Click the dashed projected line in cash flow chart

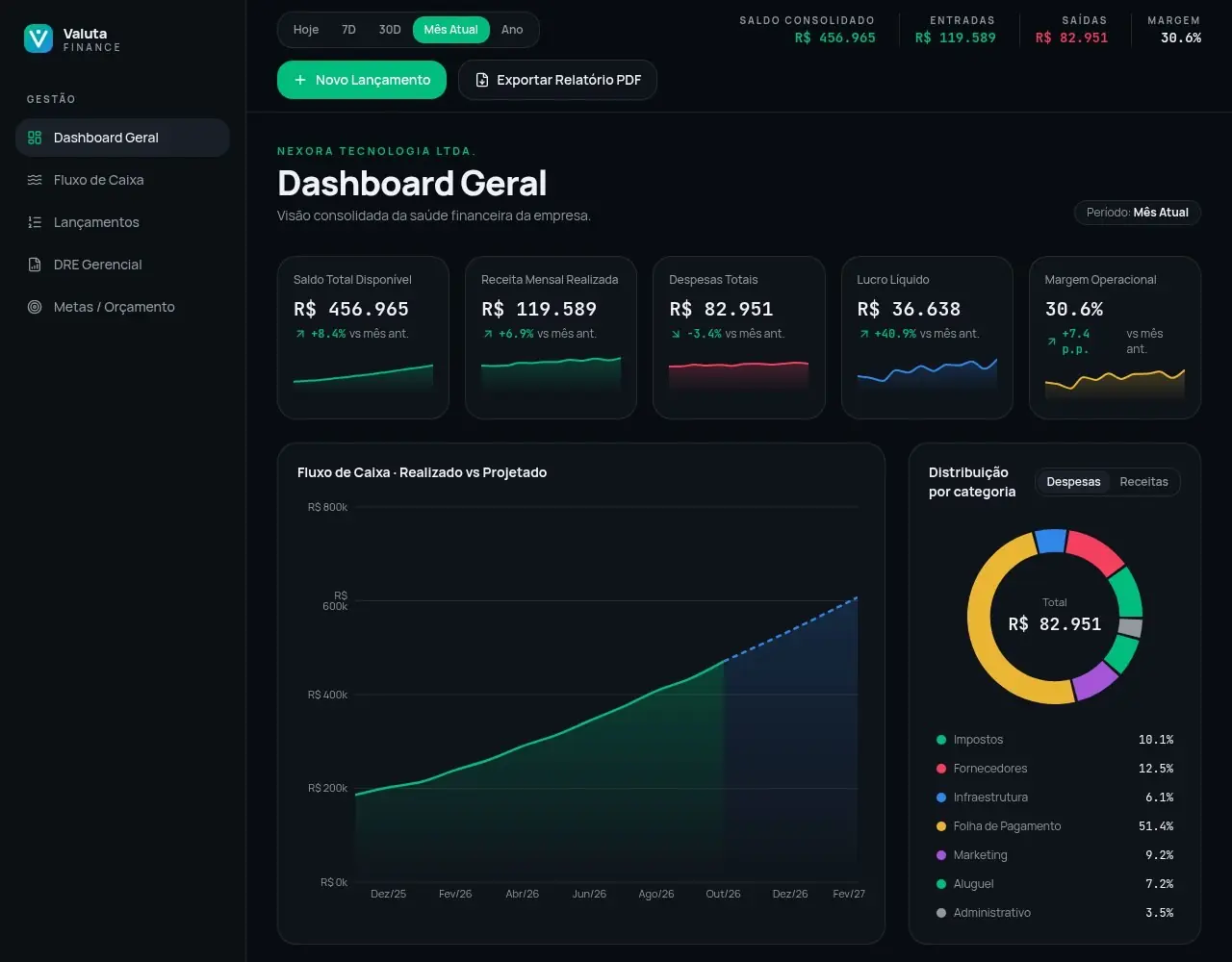[791, 629]
